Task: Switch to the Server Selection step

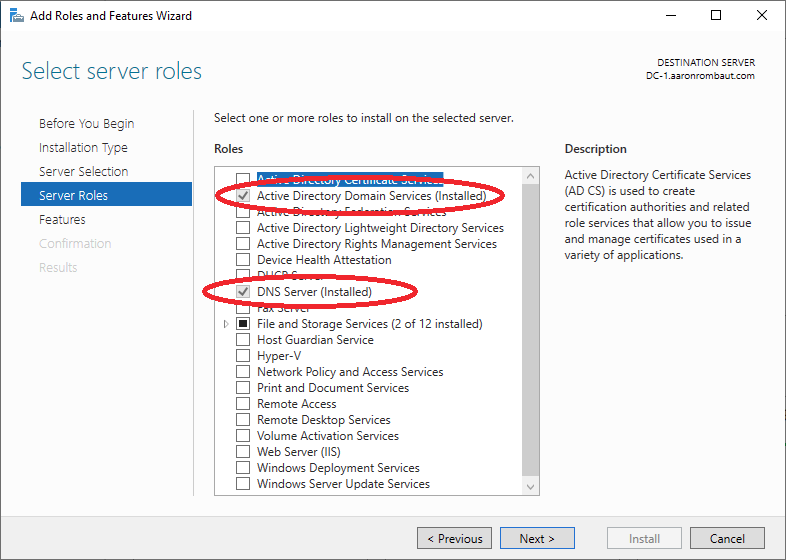Action: pos(83,172)
